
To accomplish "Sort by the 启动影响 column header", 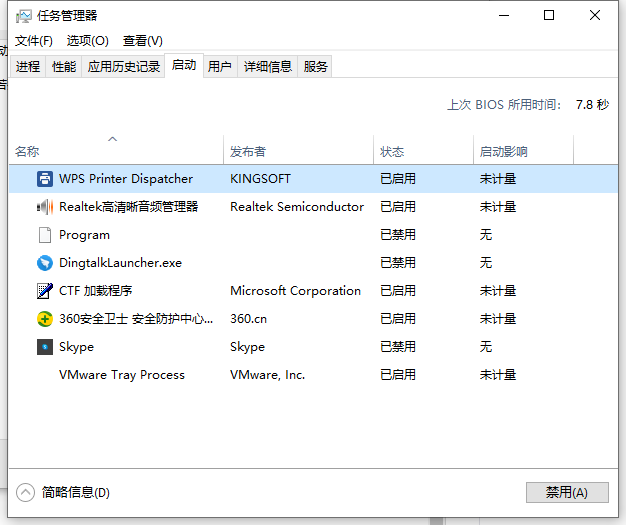I will (x=503, y=152).
